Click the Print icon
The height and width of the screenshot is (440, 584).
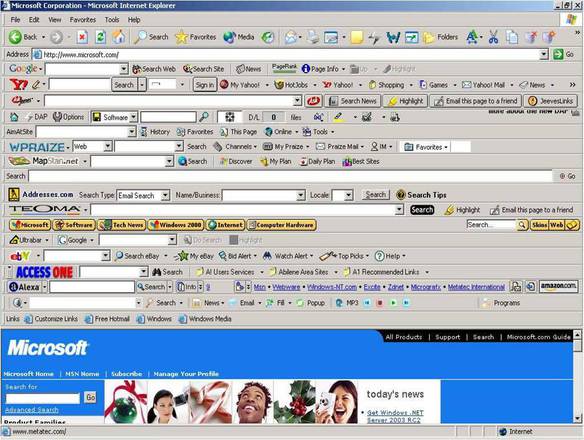[313, 37]
